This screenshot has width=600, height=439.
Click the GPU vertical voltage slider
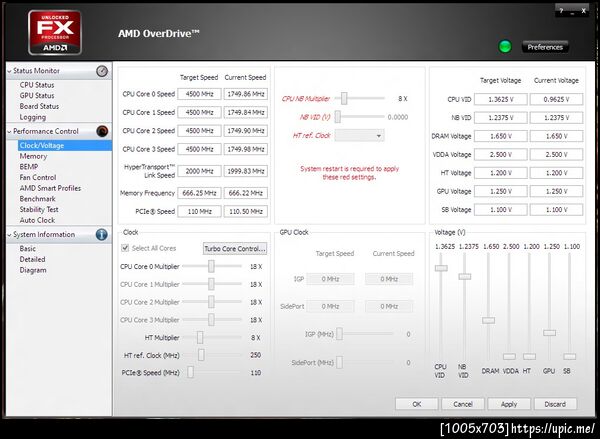click(x=549, y=333)
